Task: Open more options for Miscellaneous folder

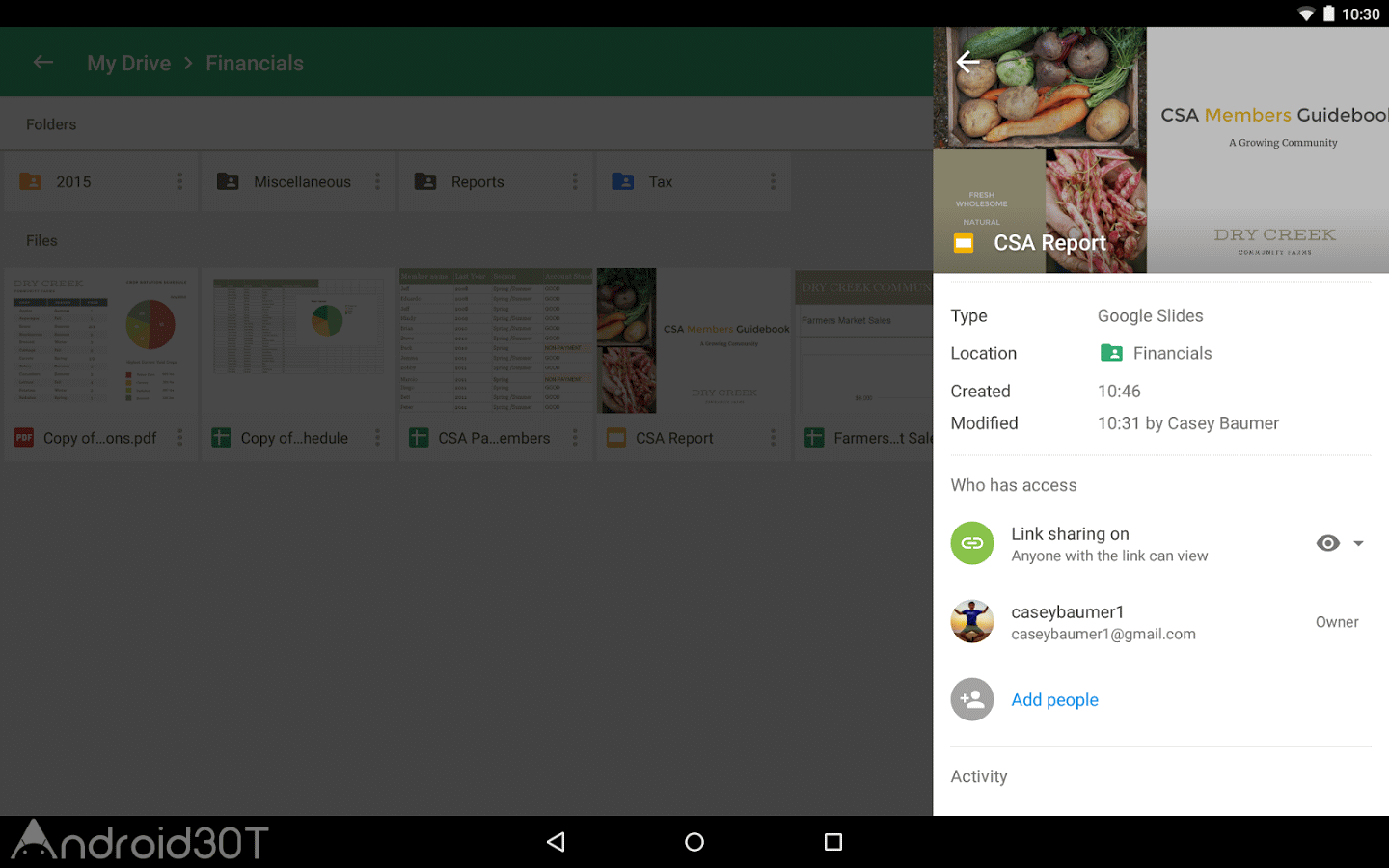Action: pos(377,181)
